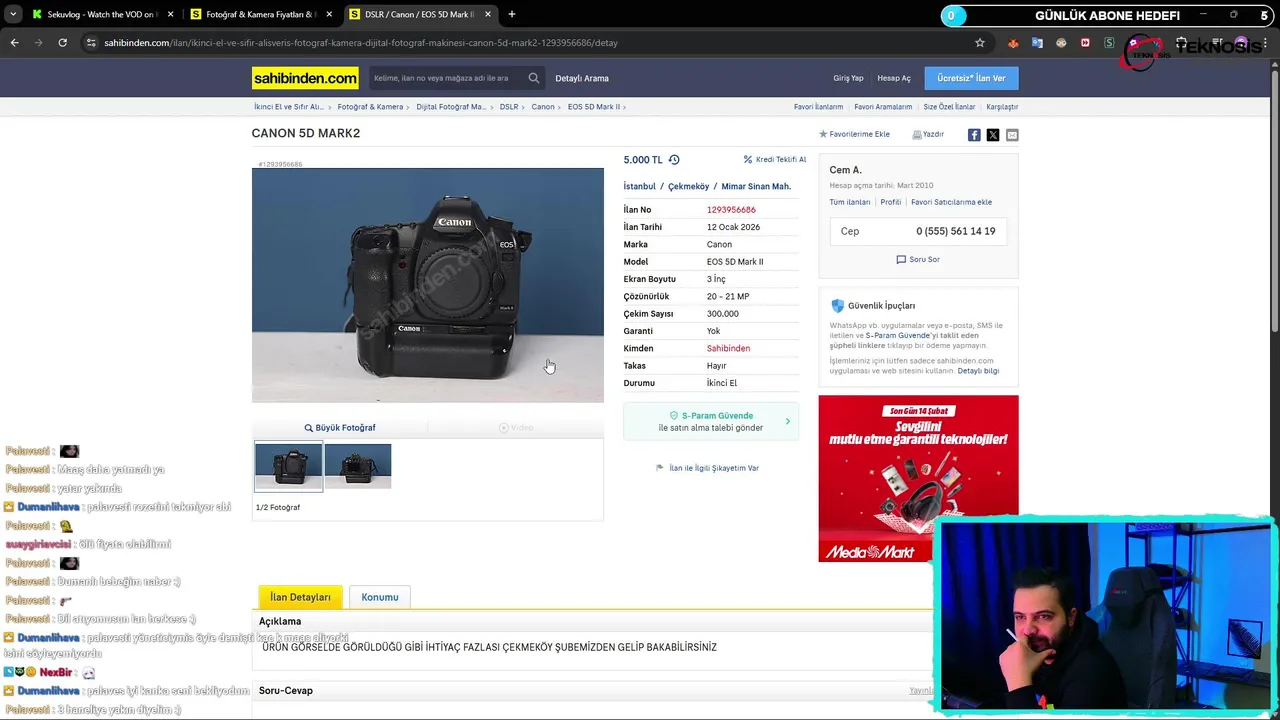This screenshot has width=1280, height=720.
Task: Open the tab search dropdown arrow
Action: (12, 14)
